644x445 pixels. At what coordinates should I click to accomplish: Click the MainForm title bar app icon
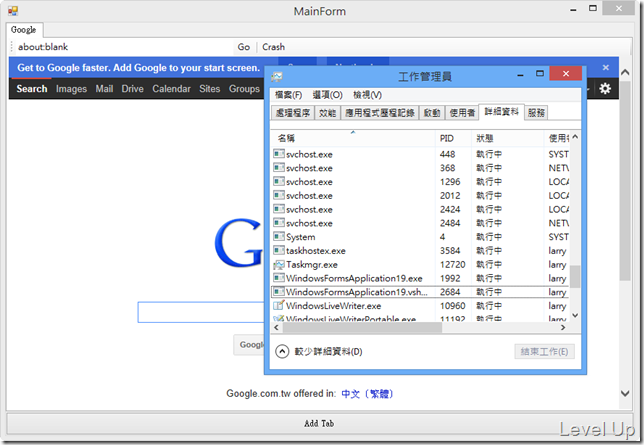(13, 11)
